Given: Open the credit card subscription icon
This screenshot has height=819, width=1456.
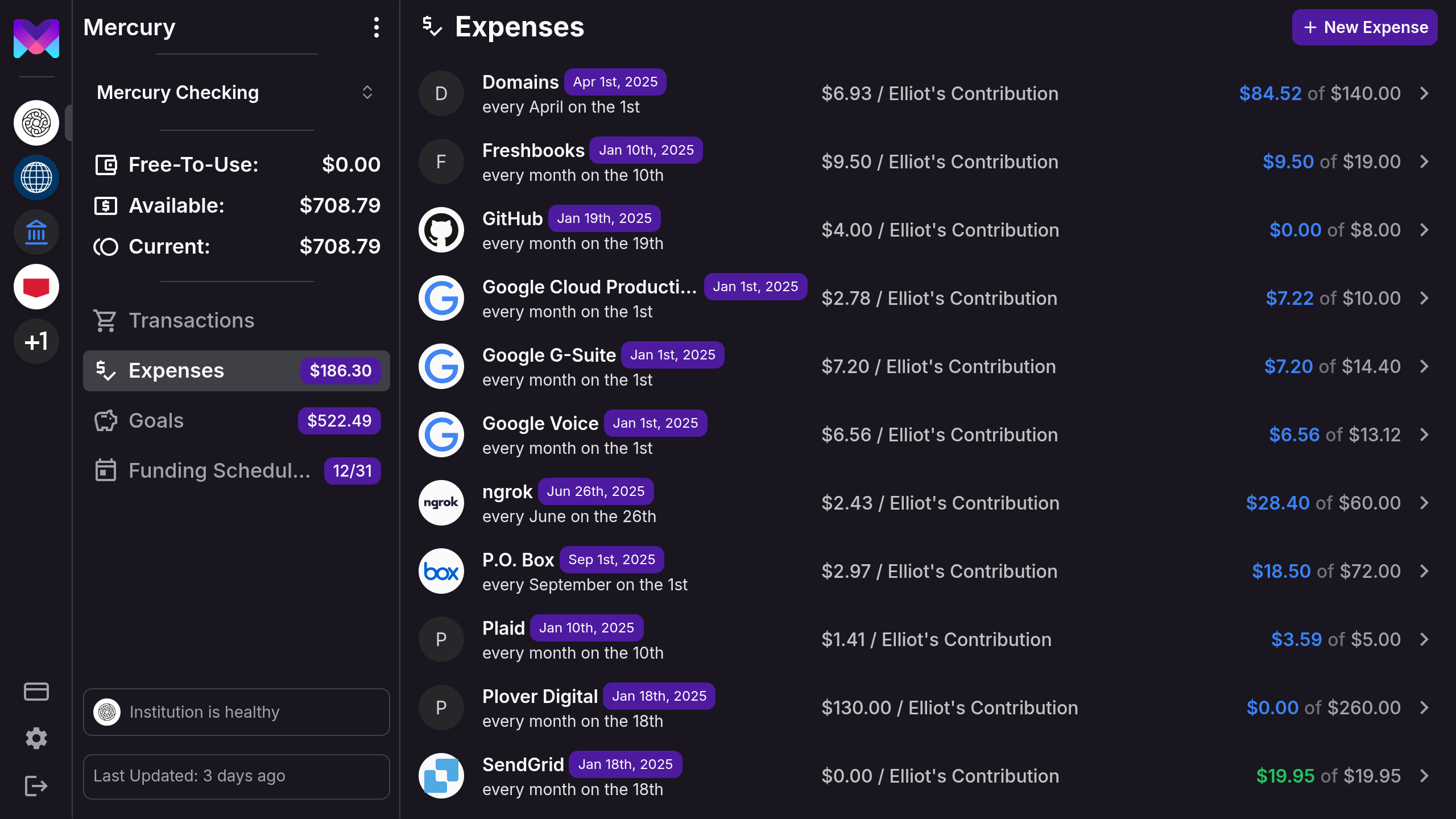Looking at the screenshot, I should [36, 692].
